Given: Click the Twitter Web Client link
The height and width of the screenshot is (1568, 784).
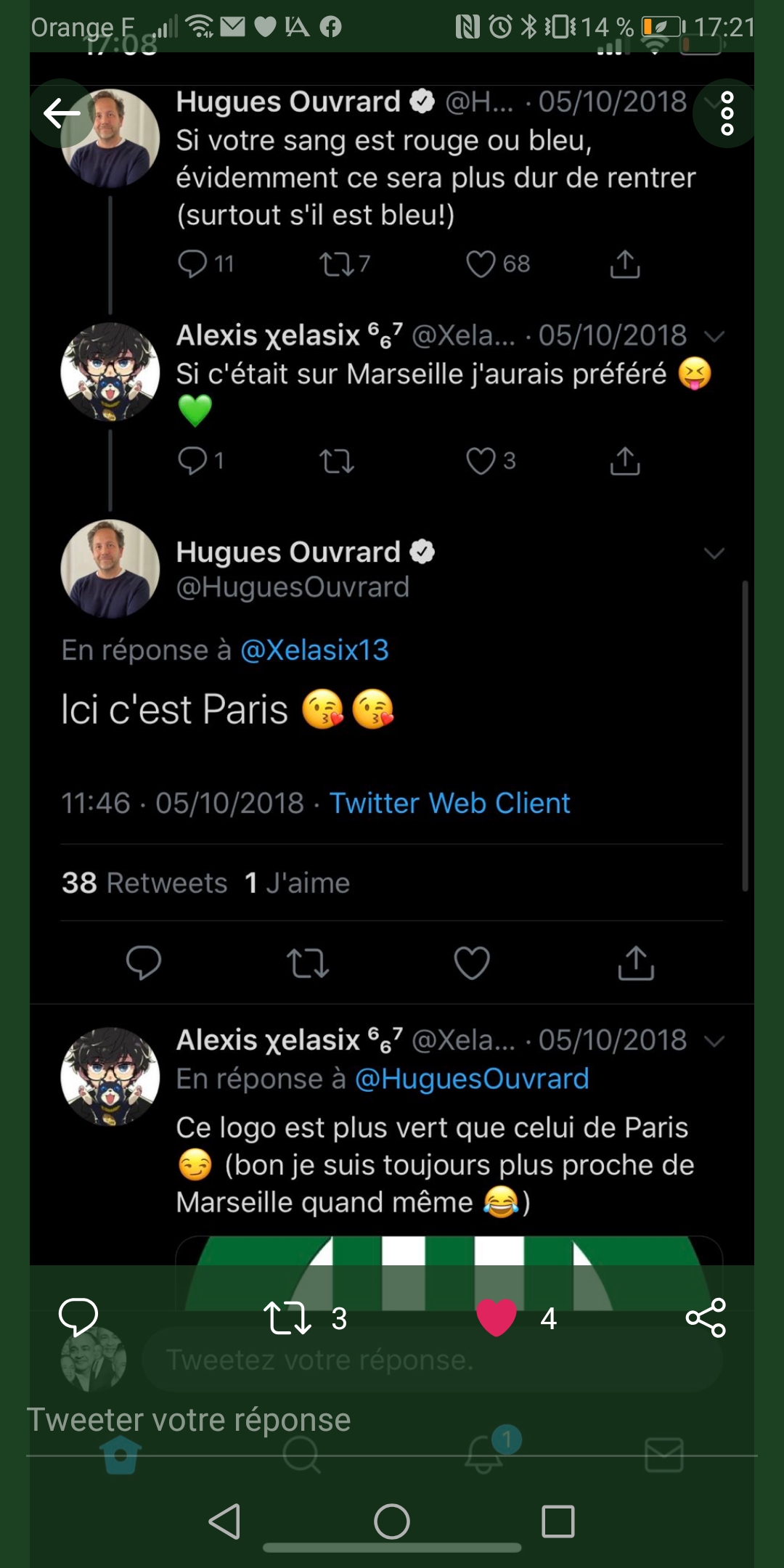Looking at the screenshot, I should [449, 803].
